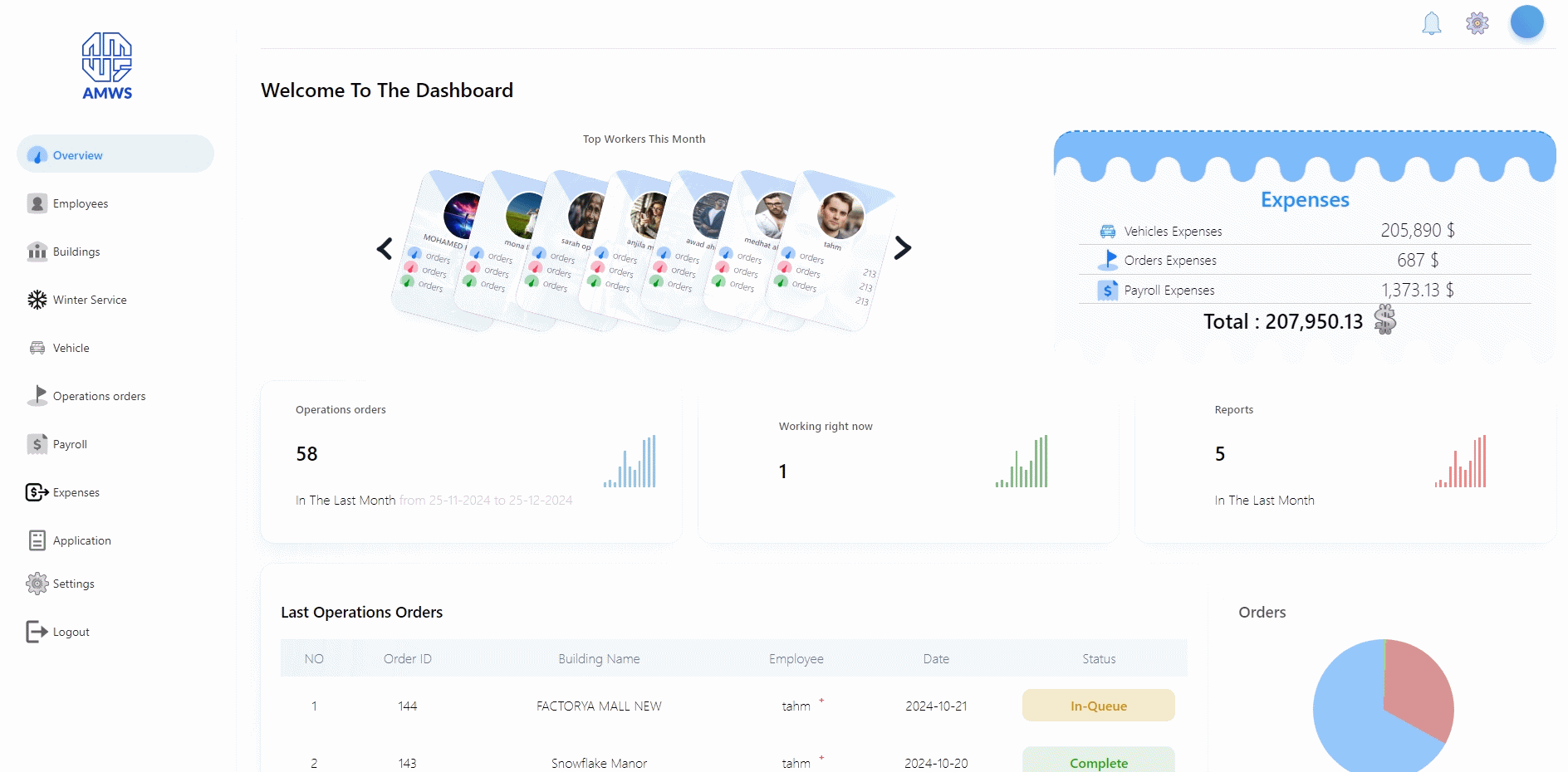This screenshot has height=772, width=1568.
Task: Click the Complete status for order 143
Action: coord(1098,762)
